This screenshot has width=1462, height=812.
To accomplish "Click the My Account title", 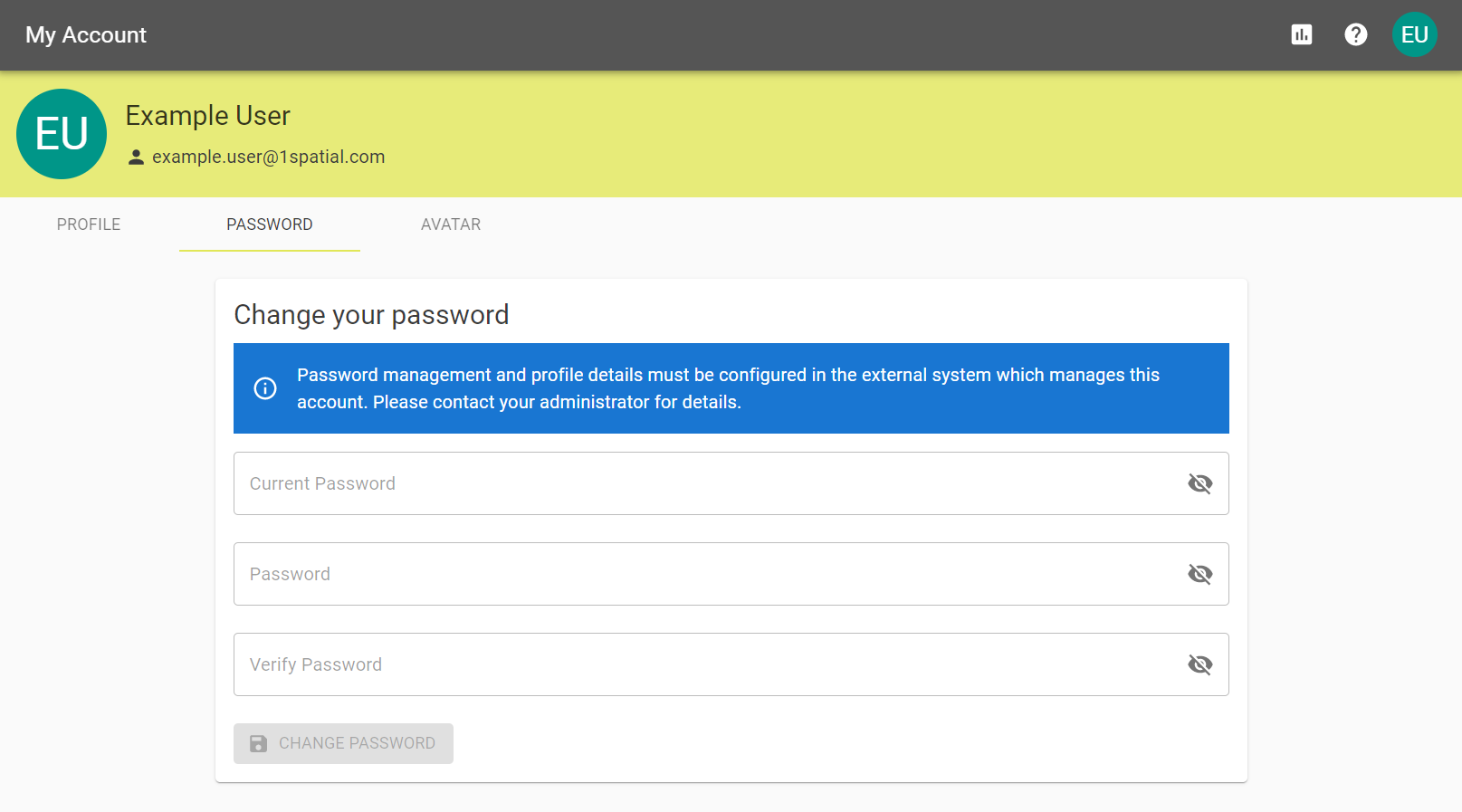I will pos(86,34).
